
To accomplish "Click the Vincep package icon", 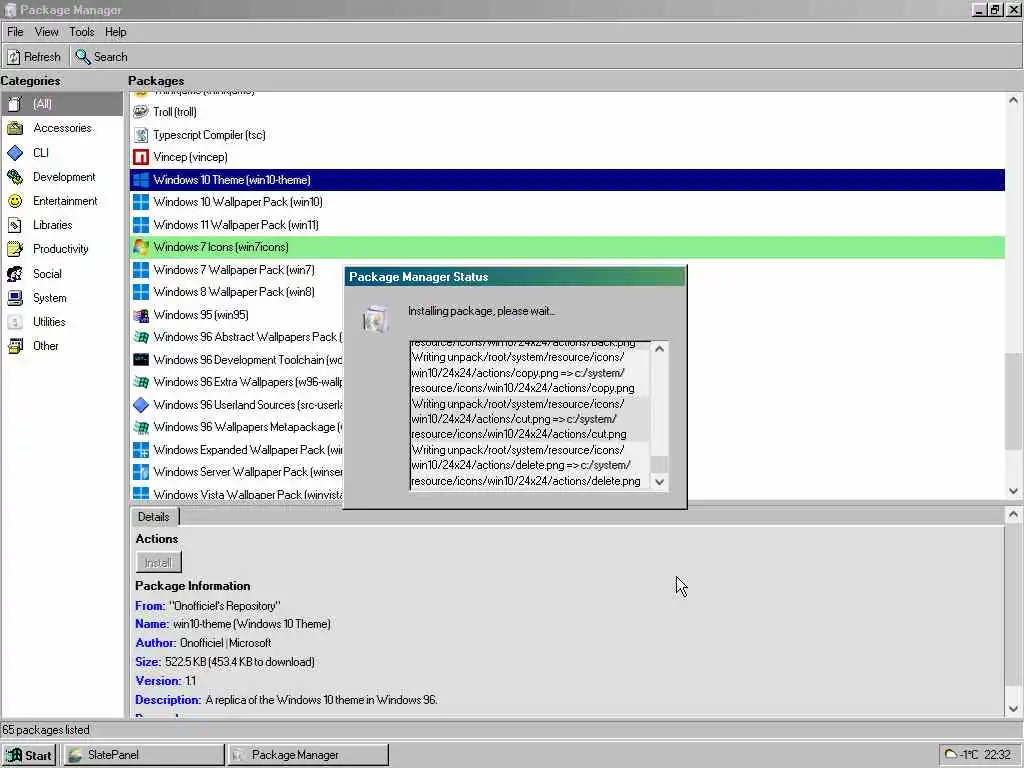I will (x=140, y=157).
